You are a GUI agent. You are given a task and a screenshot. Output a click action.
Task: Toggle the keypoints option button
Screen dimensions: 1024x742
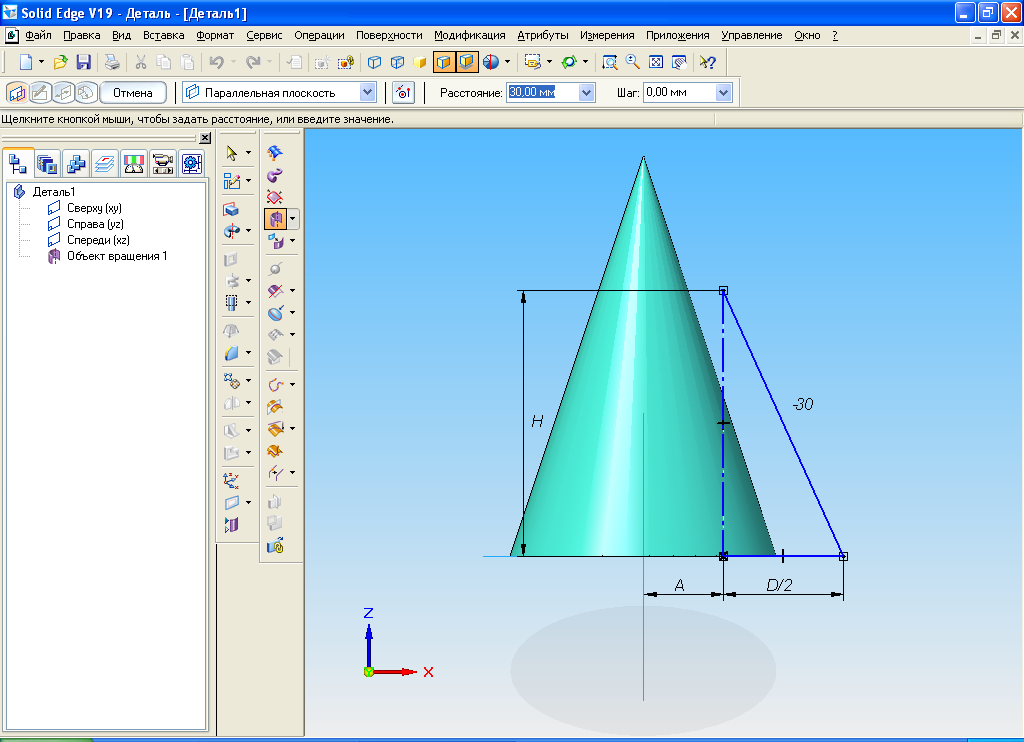(x=403, y=93)
